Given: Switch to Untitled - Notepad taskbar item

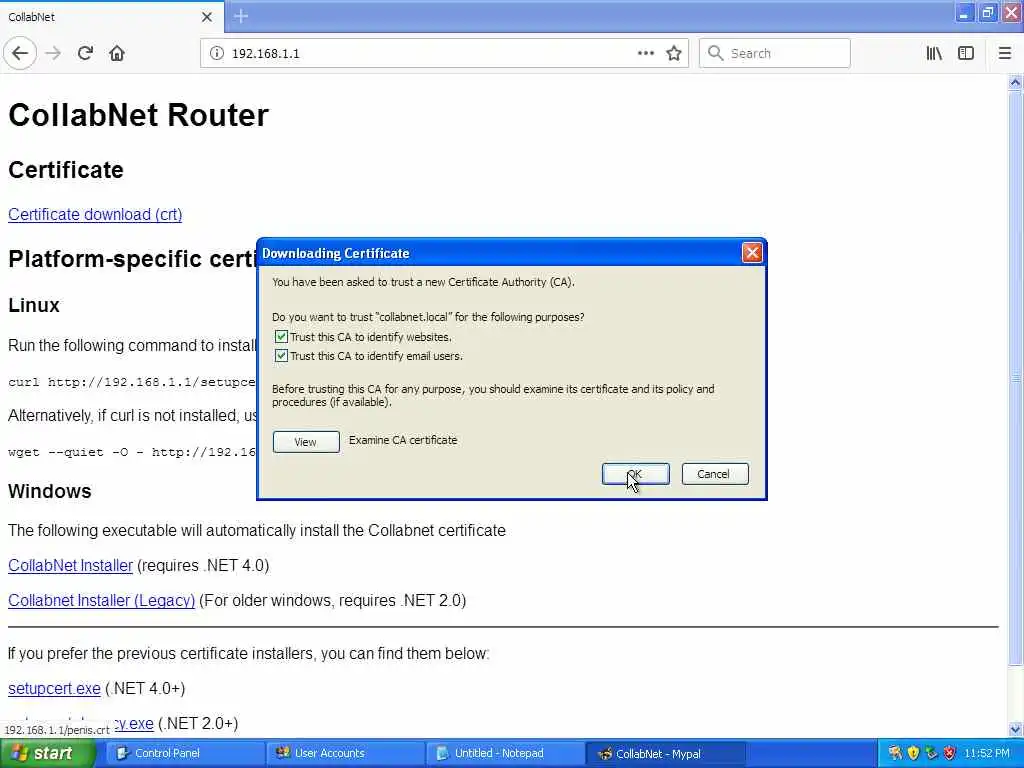Looking at the screenshot, I should coord(504,754).
